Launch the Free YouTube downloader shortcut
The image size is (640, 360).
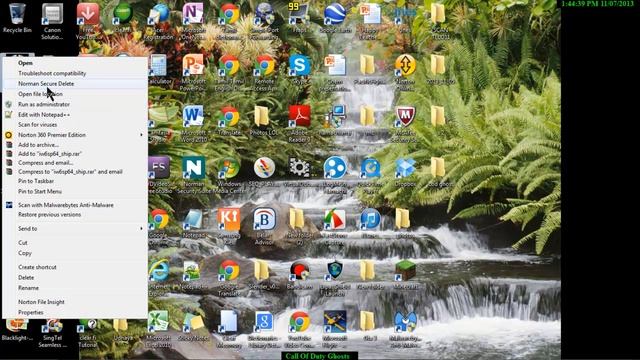coord(87,20)
